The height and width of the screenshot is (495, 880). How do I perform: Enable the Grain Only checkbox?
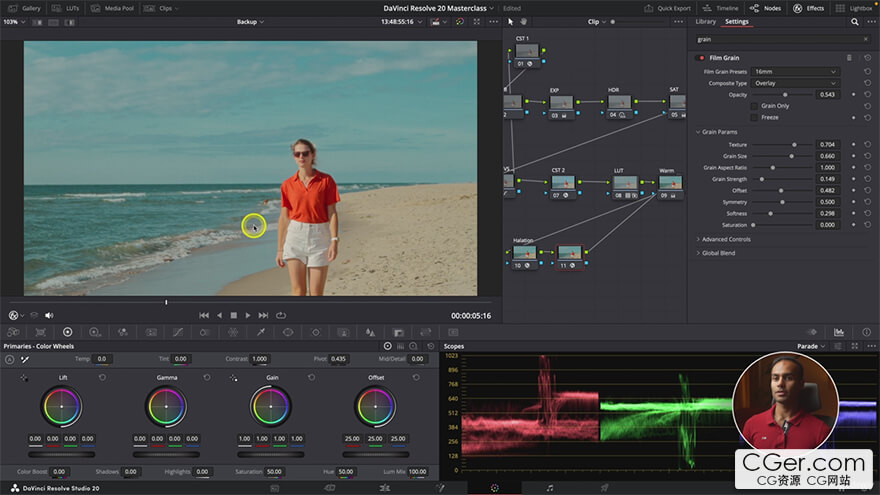(x=754, y=105)
